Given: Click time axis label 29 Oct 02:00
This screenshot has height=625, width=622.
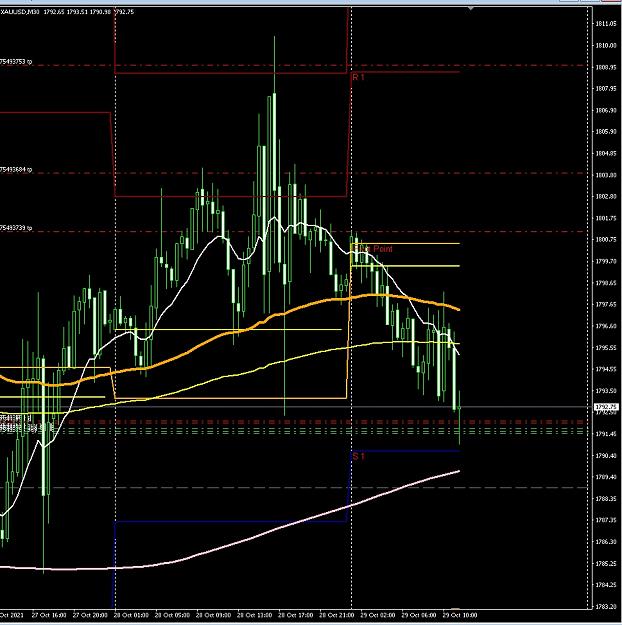Looking at the screenshot, I should 378,615.
